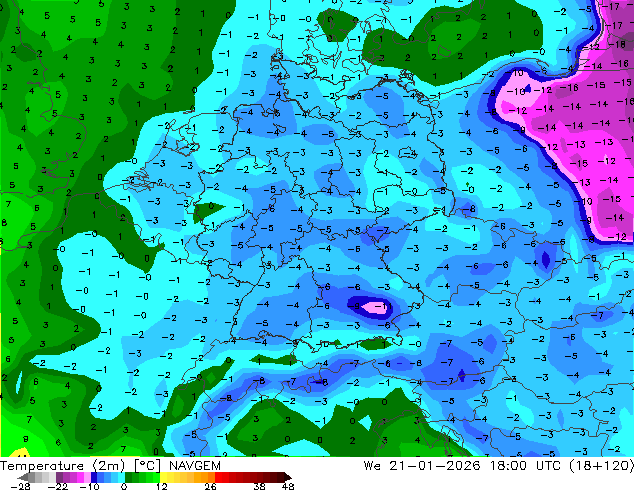The width and height of the screenshot is (634, 490).
Task: Click the darkest maroon end of the color scale
Action: click(281, 477)
